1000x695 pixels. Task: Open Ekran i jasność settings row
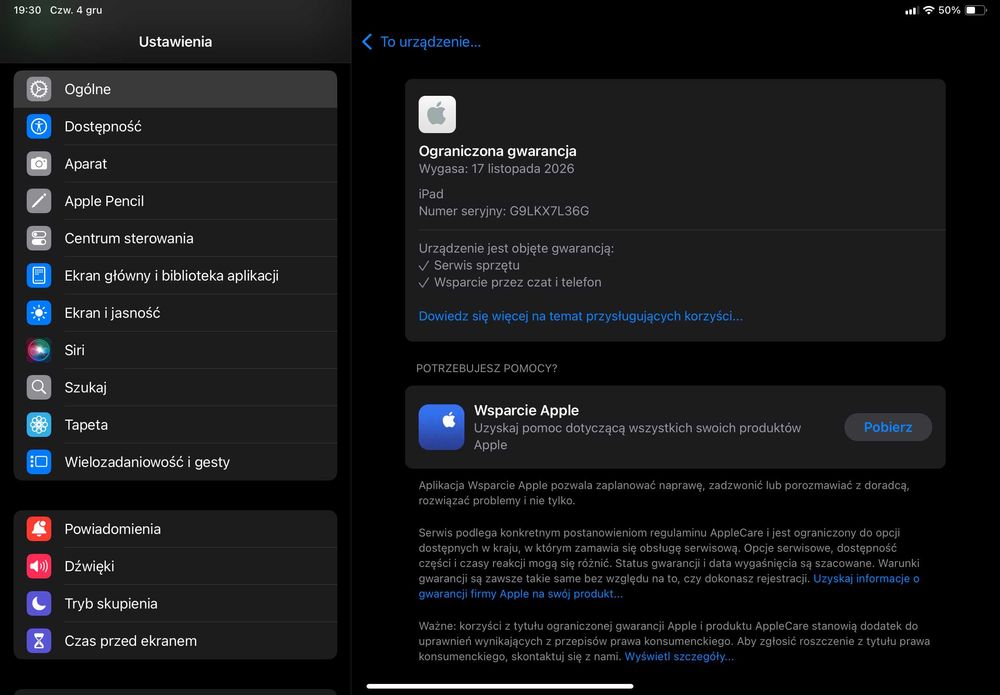175,313
